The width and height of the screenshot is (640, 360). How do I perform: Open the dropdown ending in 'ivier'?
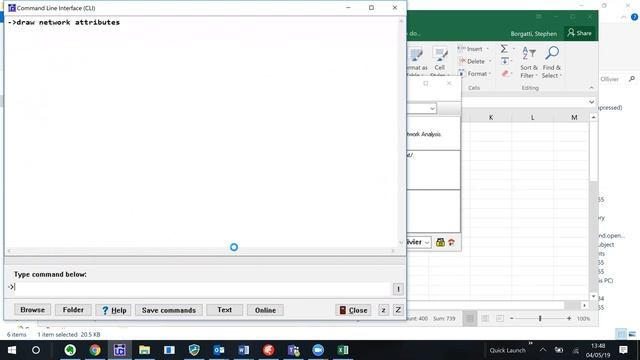(427, 242)
